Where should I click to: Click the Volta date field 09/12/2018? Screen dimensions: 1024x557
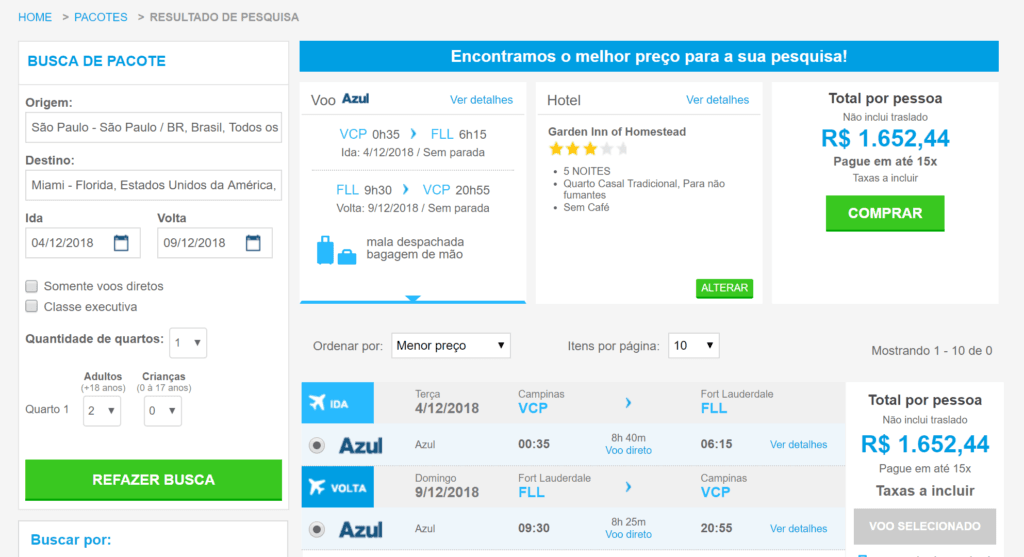(215, 243)
